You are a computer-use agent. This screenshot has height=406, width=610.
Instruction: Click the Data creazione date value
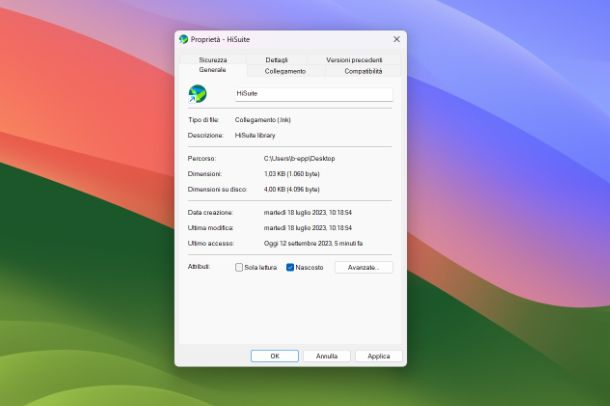point(308,213)
